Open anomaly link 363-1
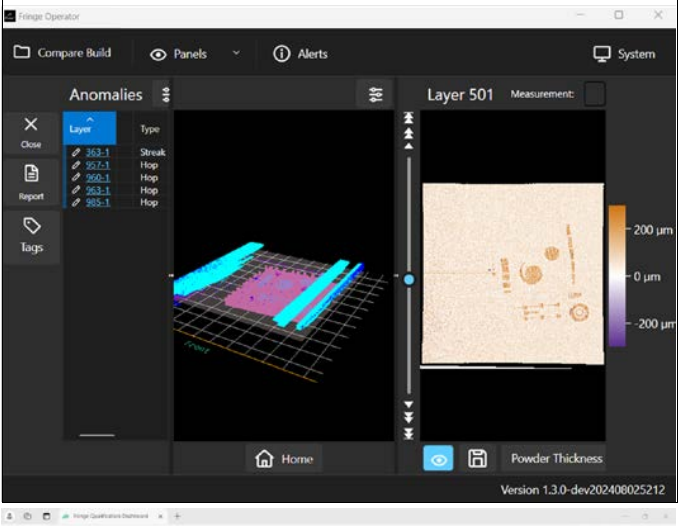Viewport: 680px width, 526px height. click(98, 152)
